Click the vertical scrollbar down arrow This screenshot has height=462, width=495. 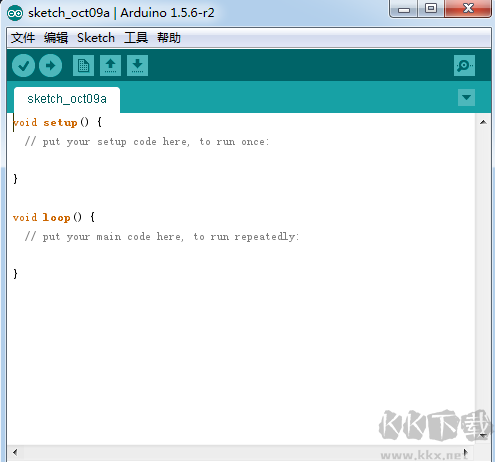tap(483, 435)
